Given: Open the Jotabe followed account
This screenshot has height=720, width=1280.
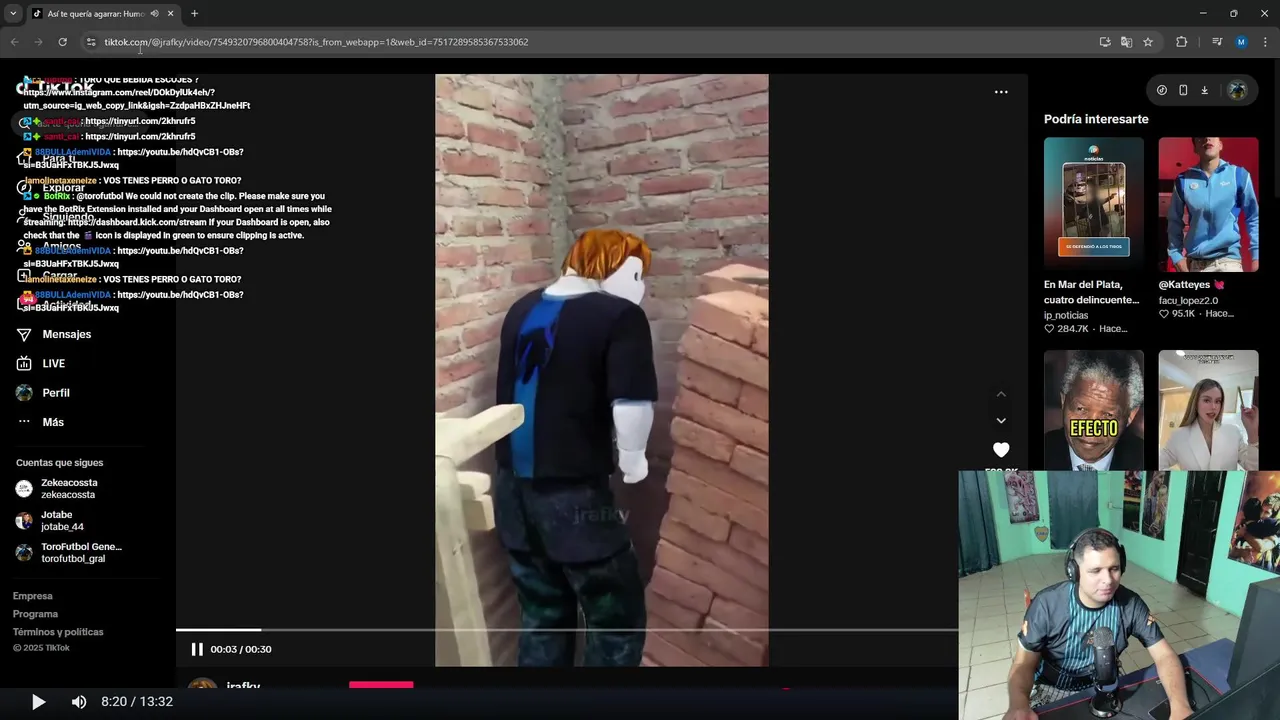Looking at the screenshot, I should (x=62, y=521).
